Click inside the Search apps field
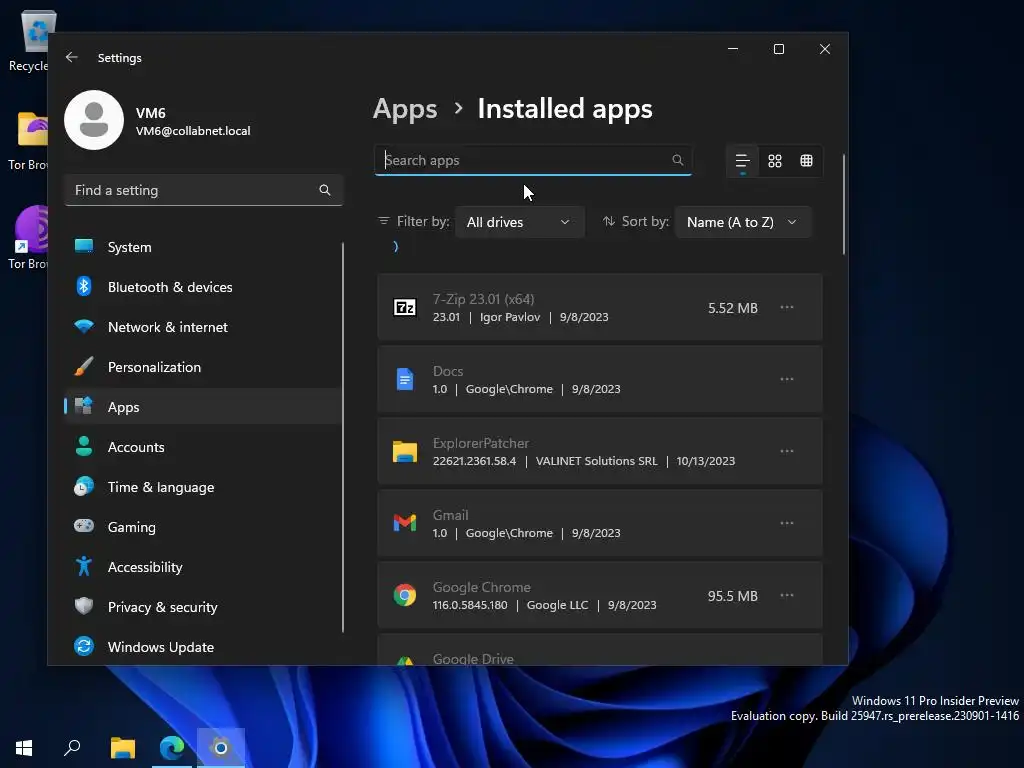The image size is (1024, 768). tap(533, 160)
